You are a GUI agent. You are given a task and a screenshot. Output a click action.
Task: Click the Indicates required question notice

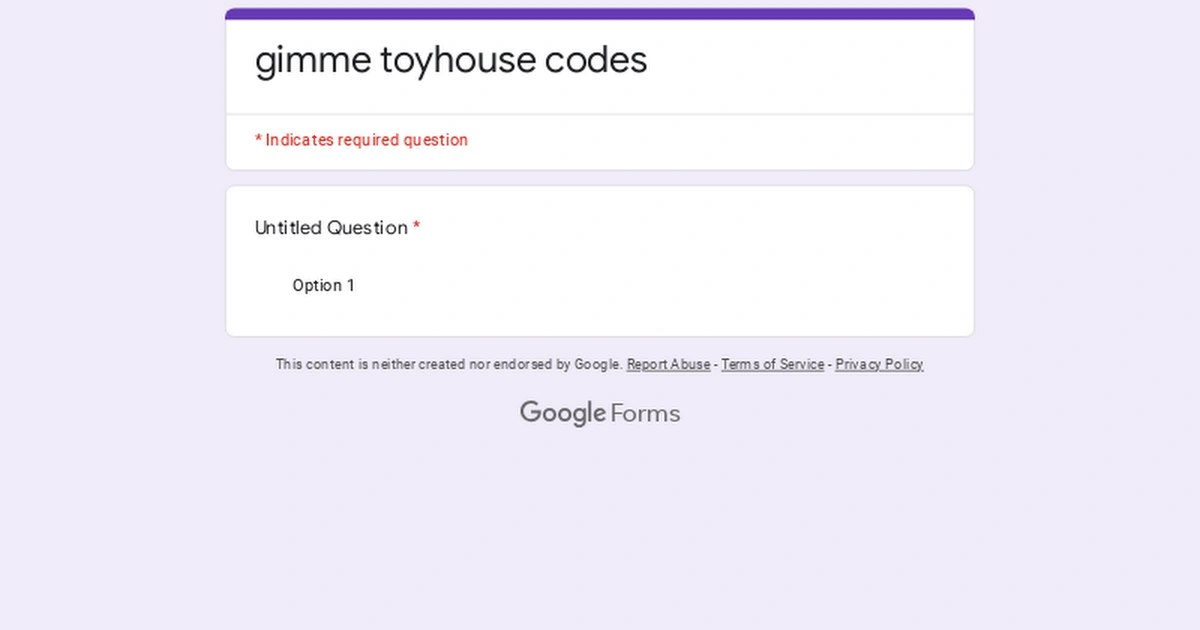(361, 140)
